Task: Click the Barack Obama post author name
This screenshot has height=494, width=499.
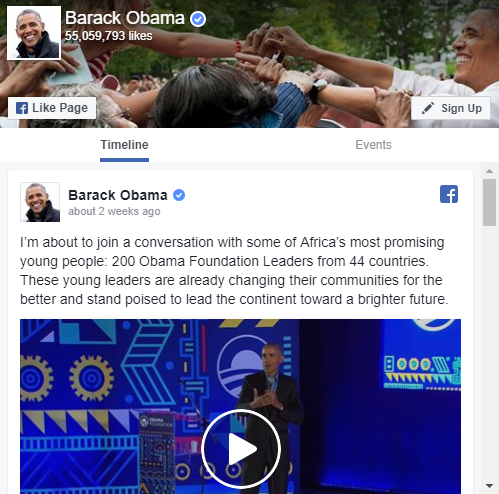Action: (x=118, y=195)
